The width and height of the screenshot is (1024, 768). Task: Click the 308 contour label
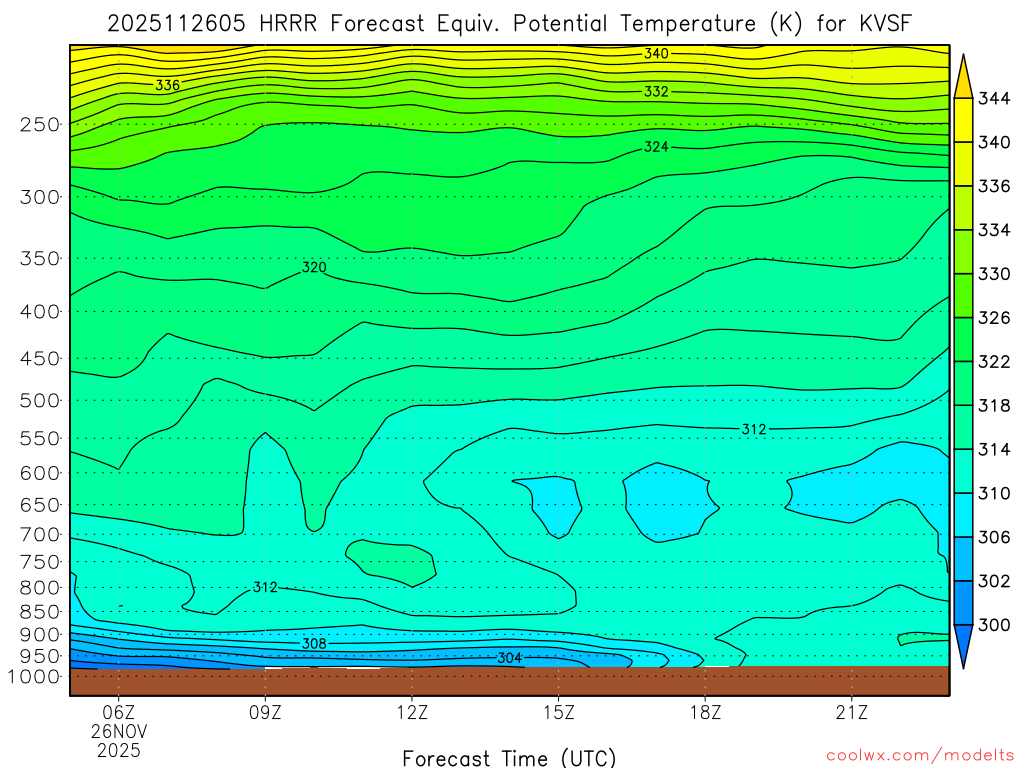314,644
